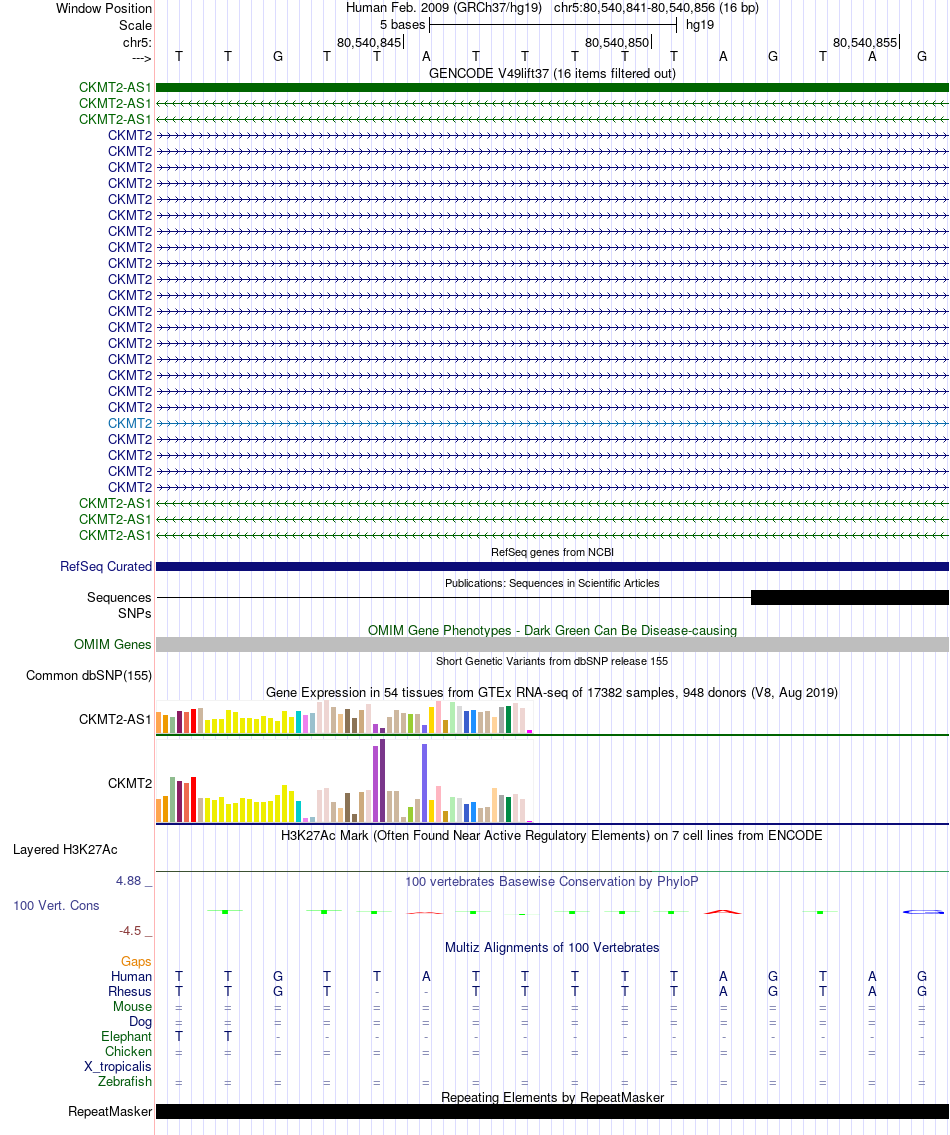Click the 80,540,845 ruler position

pos(369,43)
